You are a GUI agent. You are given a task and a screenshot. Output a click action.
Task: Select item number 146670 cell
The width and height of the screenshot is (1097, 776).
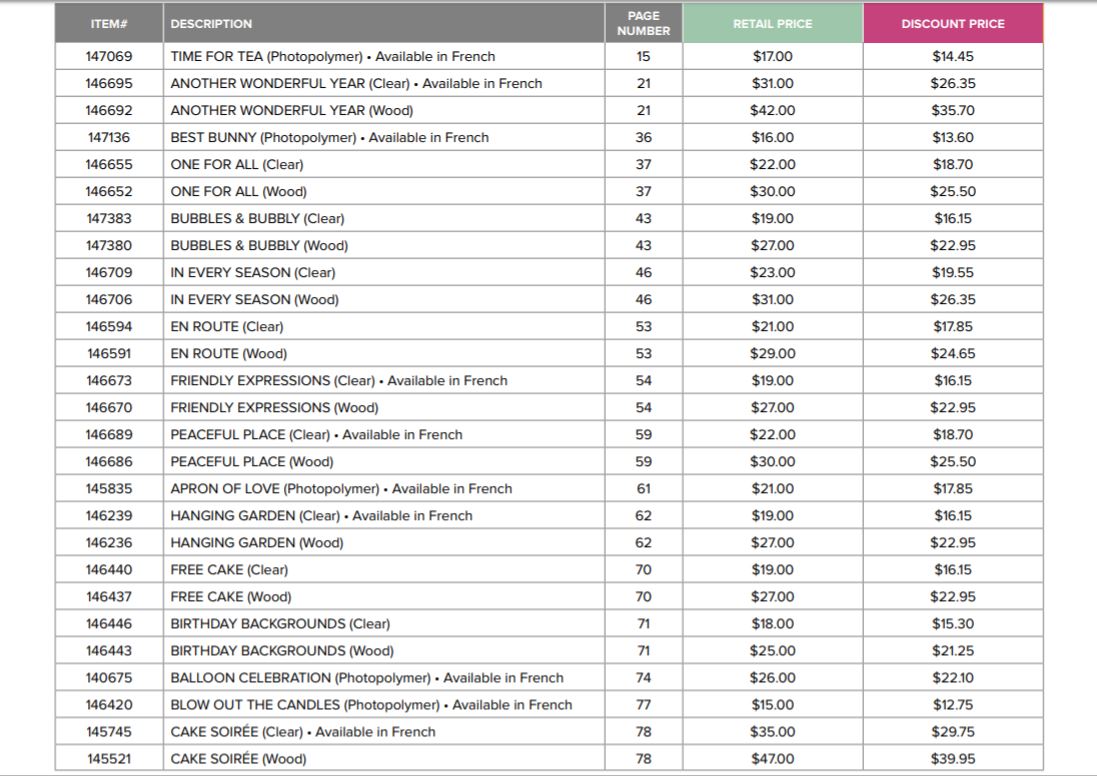click(x=108, y=408)
